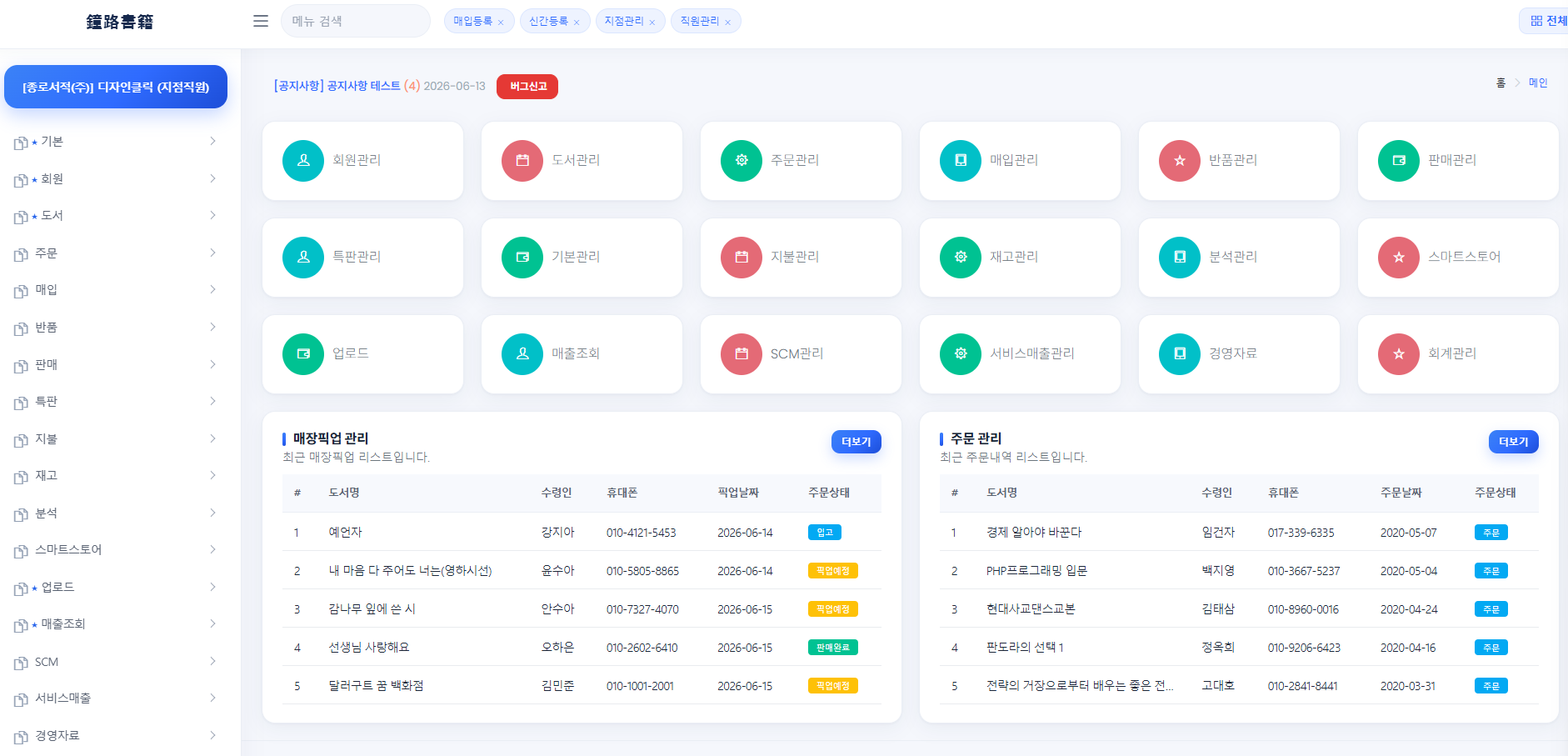
Task: Close the 매입등록 tab
Action: (x=501, y=23)
